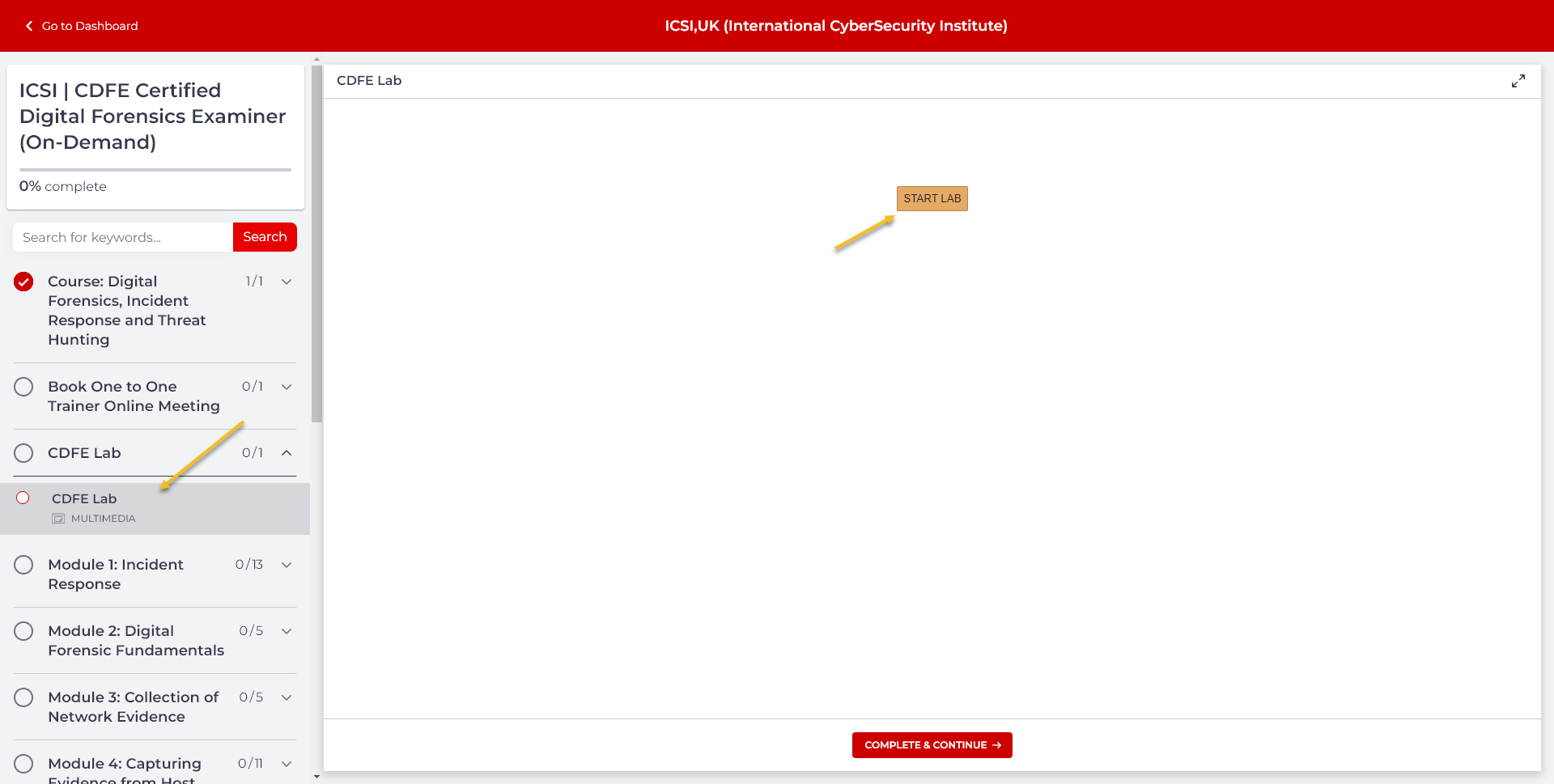This screenshot has height=784, width=1554.
Task: Select the CDFE Lab section title
Action: click(x=84, y=453)
